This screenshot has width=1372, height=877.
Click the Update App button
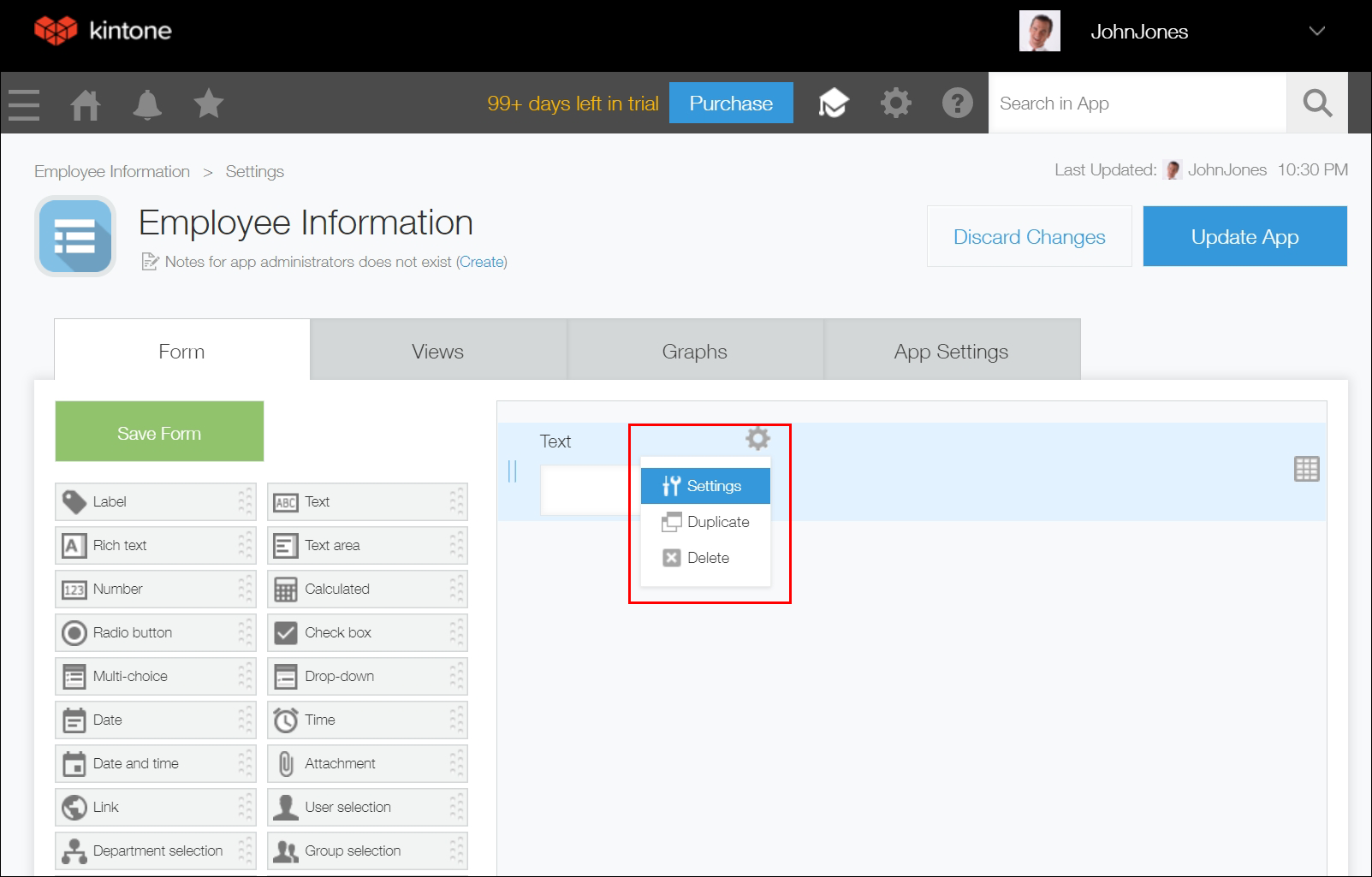coord(1244,236)
